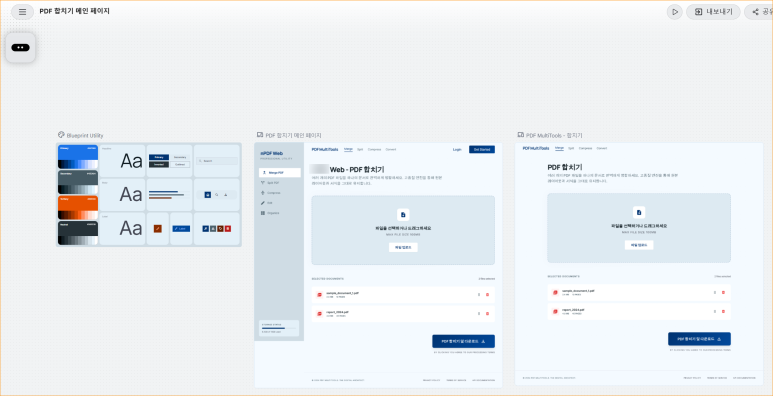This screenshot has height=396, width=773.
Task: Click the blue highlighted icon in Blueprint toolbar
Action: click(x=208, y=195)
